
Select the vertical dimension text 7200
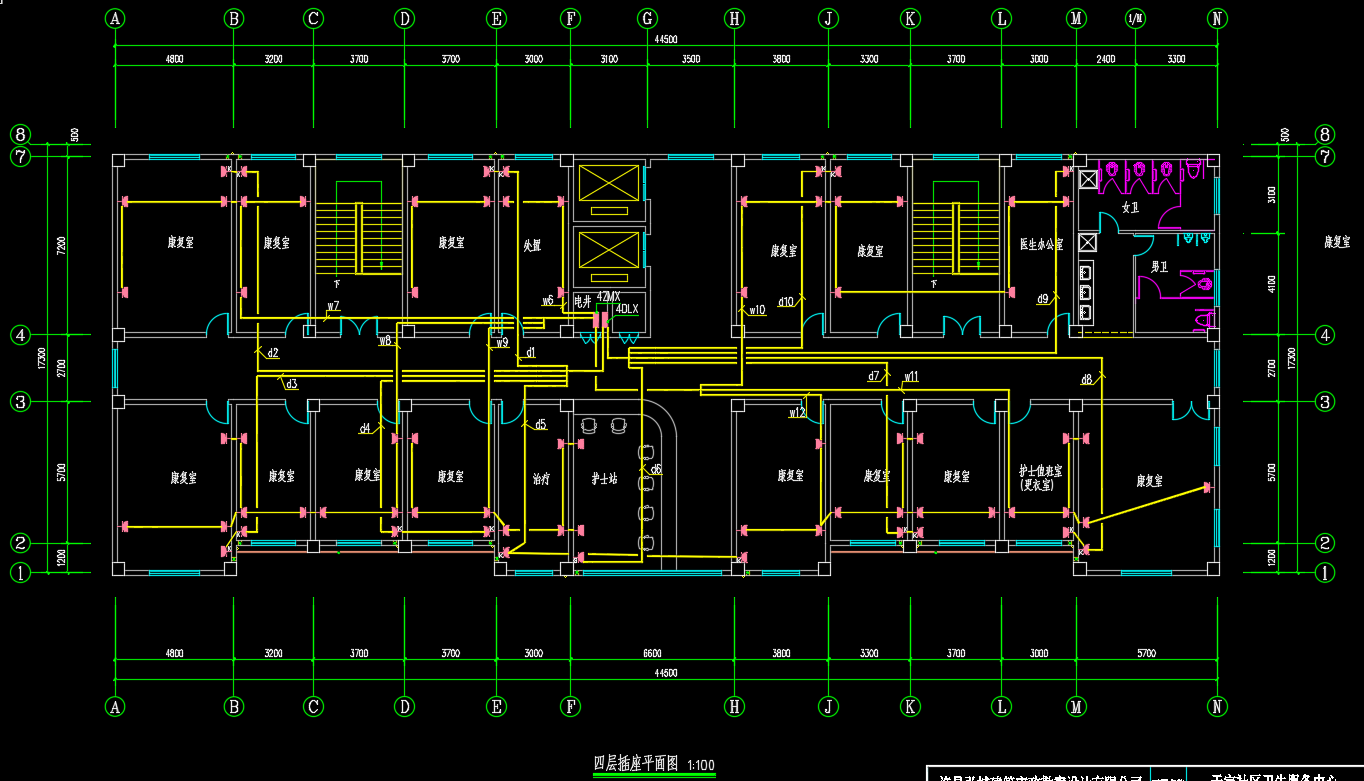pyautogui.click(x=61, y=245)
